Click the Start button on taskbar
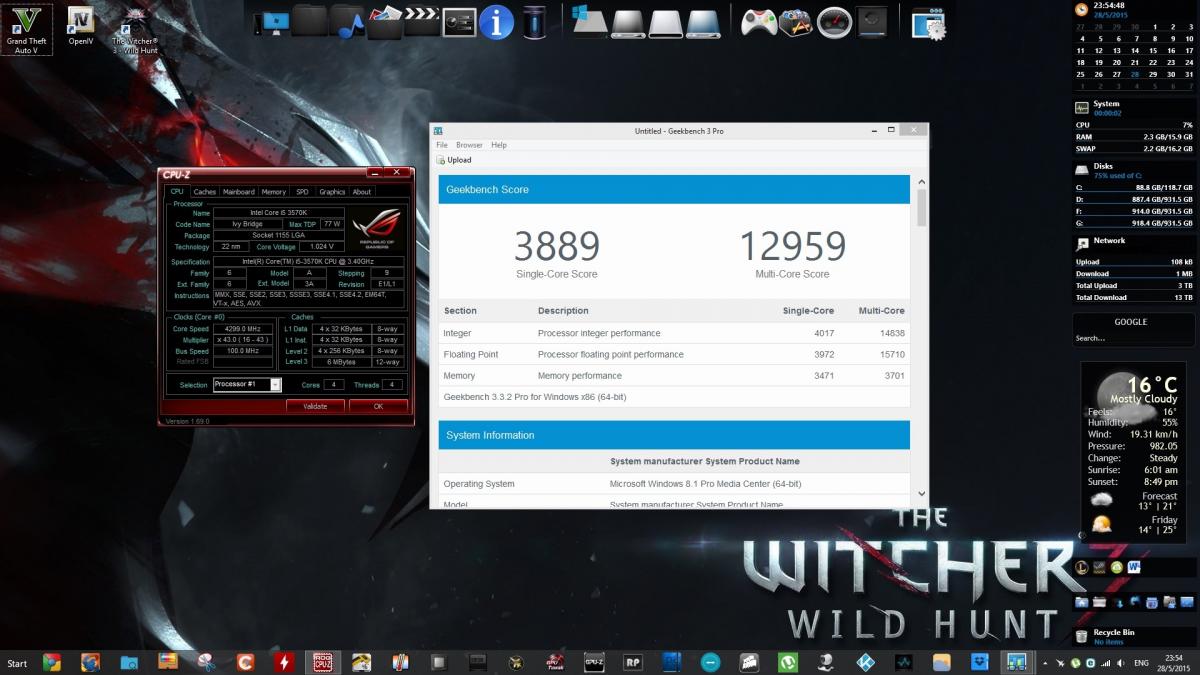The width and height of the screenshot is (1200, 675). [18, 663]
